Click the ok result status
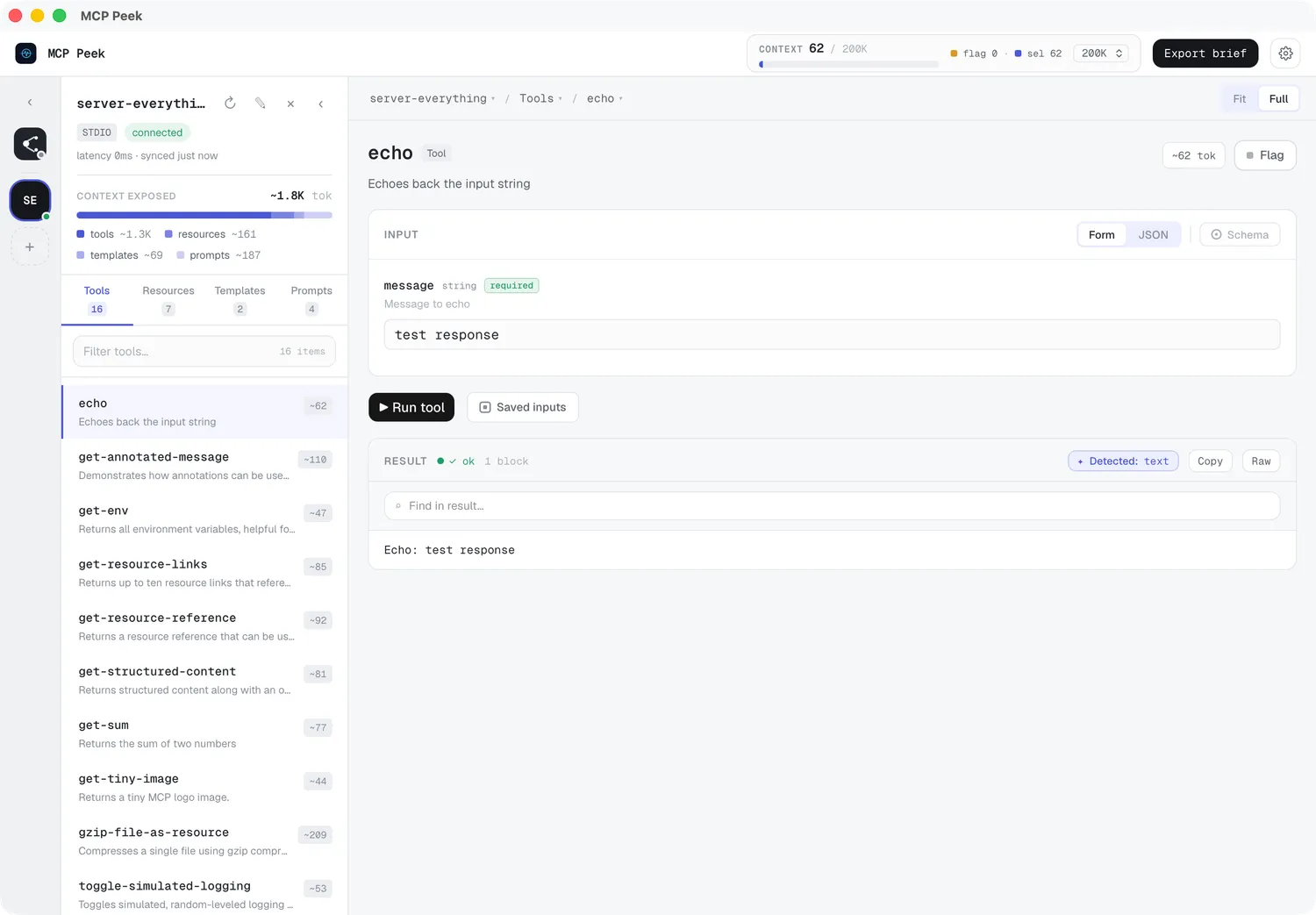The height and width of the screenshot is (915, 1316). [x=456, y=461]
